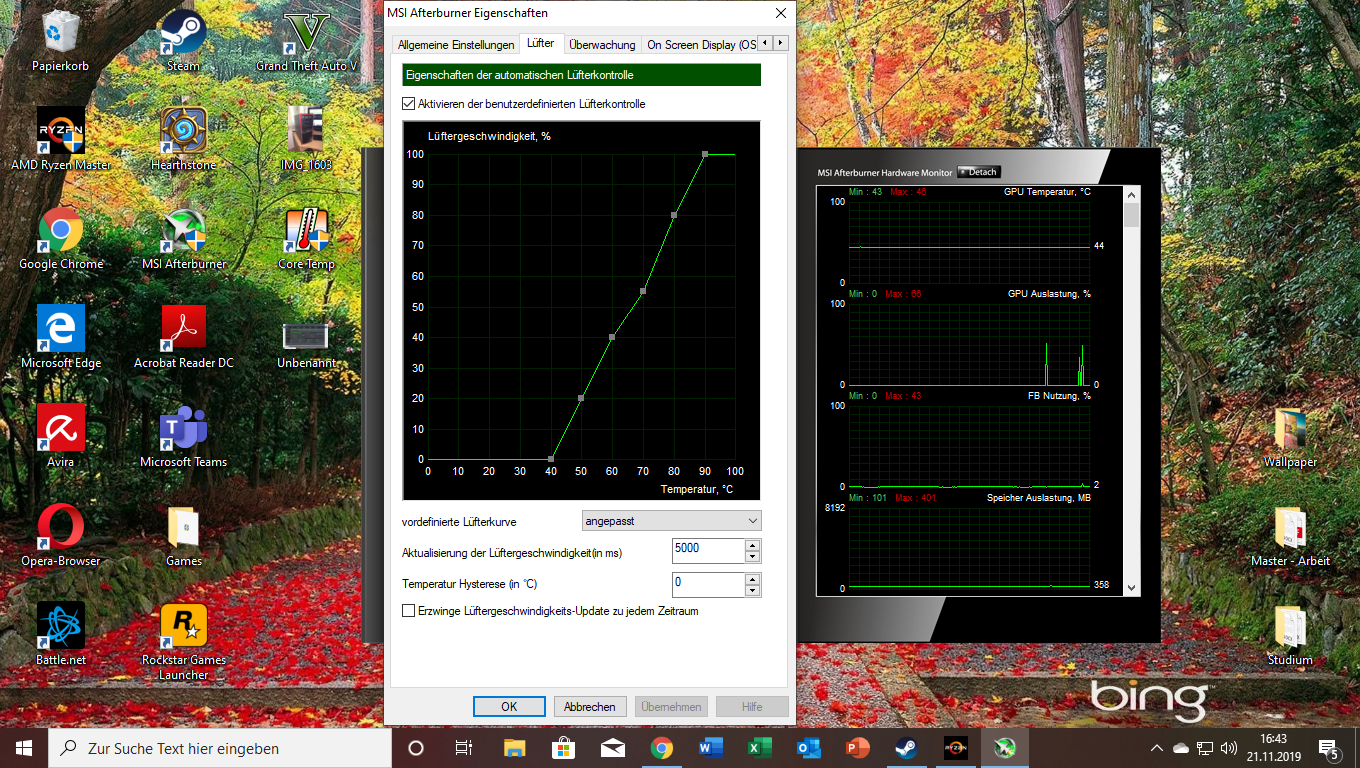Open Word from the taskbar
Image resolution: width=1360 pixels, height=768 pixels.
[x=711, y=747]
